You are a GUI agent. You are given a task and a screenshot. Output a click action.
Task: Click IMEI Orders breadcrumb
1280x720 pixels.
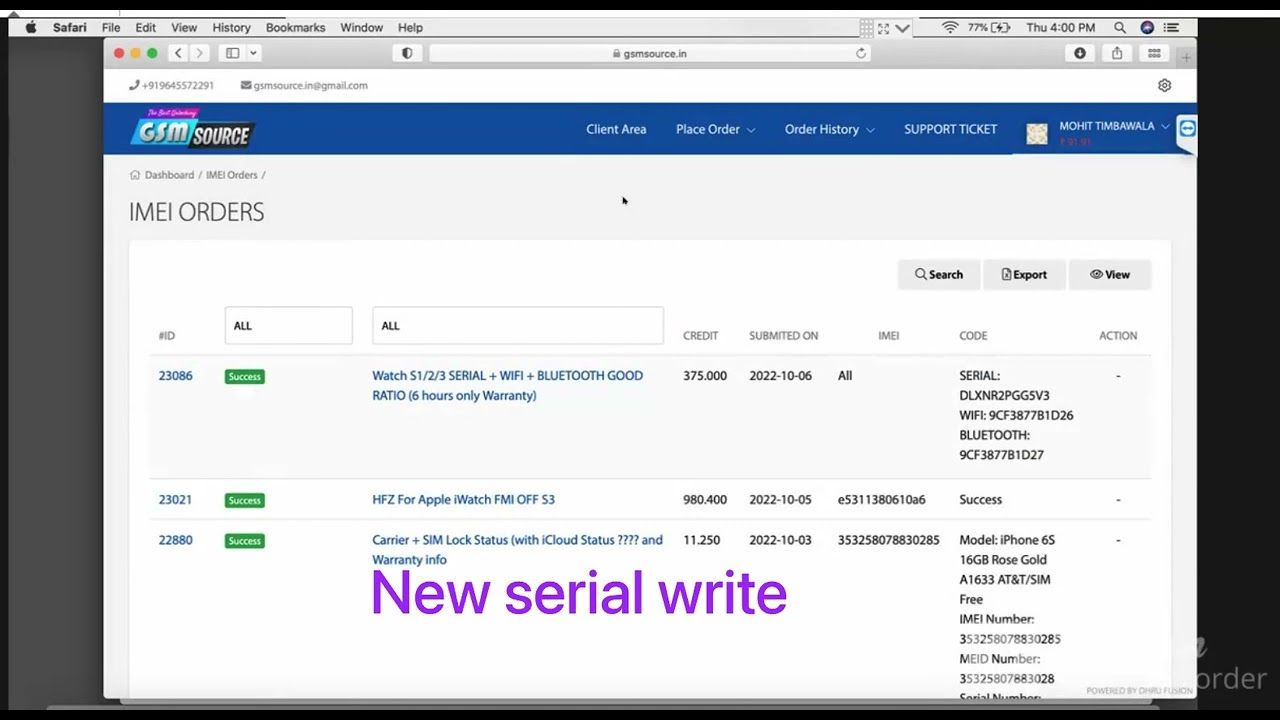click(232, 175)
